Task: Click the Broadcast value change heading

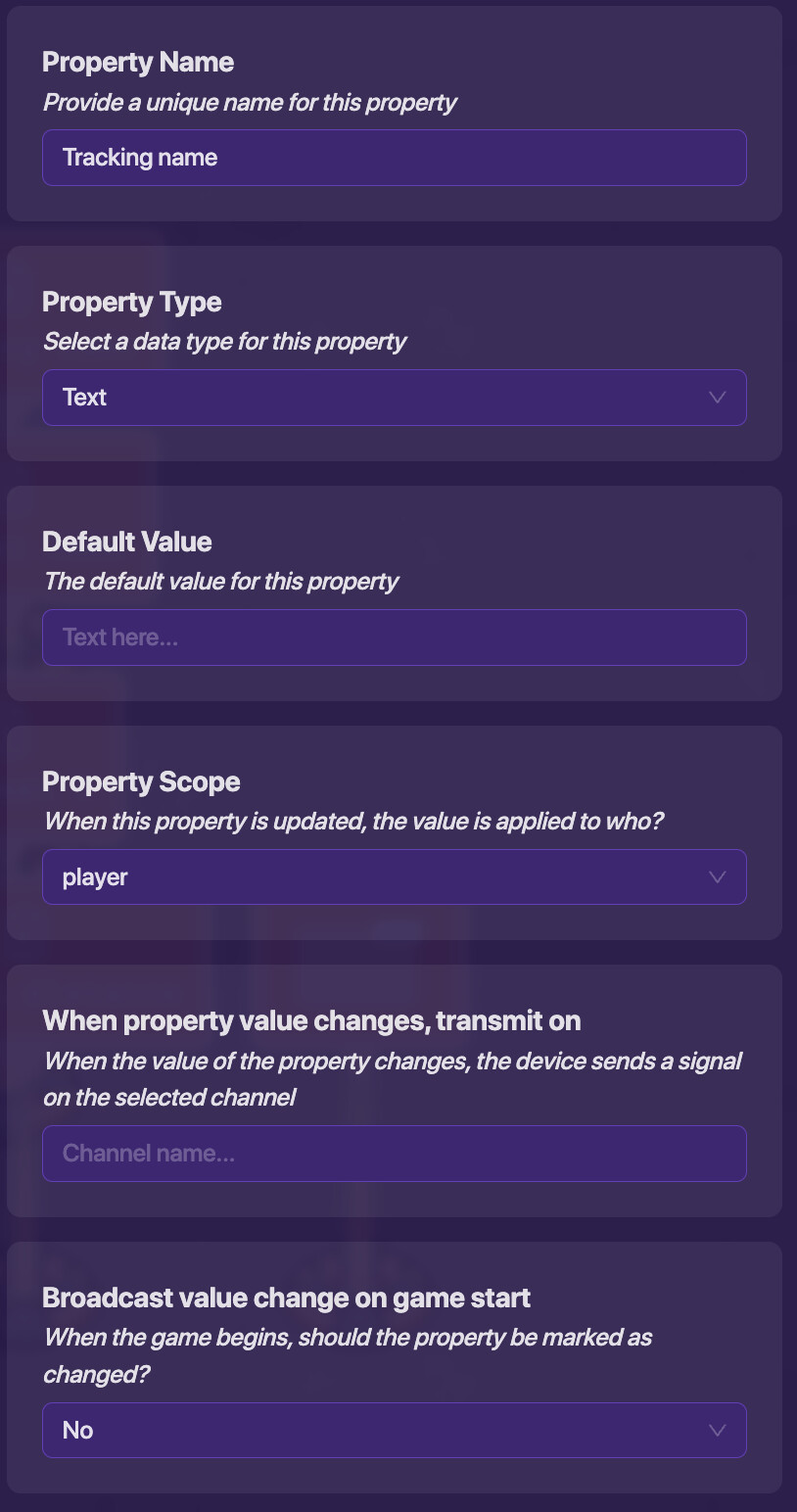Action: (286, 1299)
